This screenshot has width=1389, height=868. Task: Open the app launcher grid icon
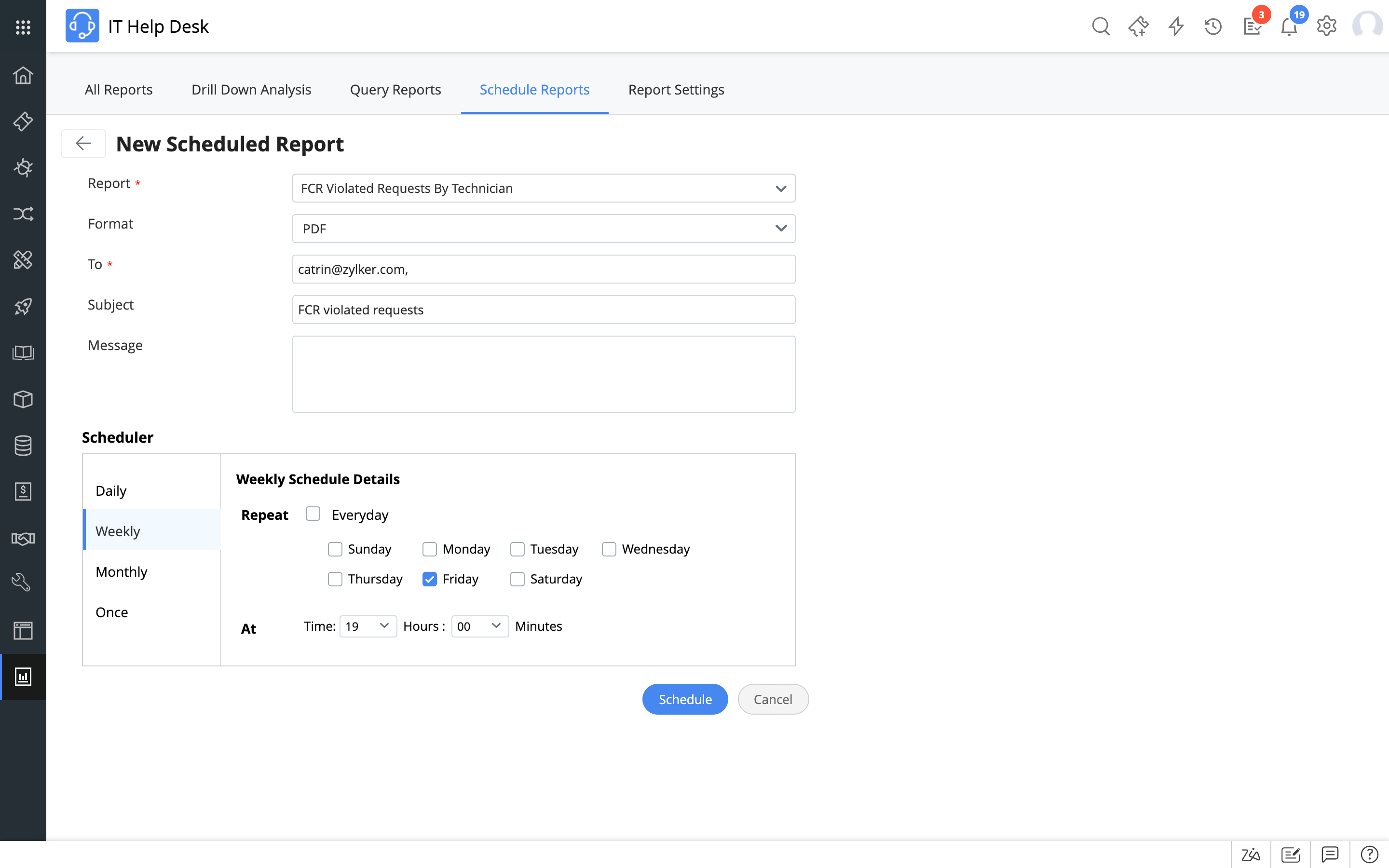click(23, 27)
